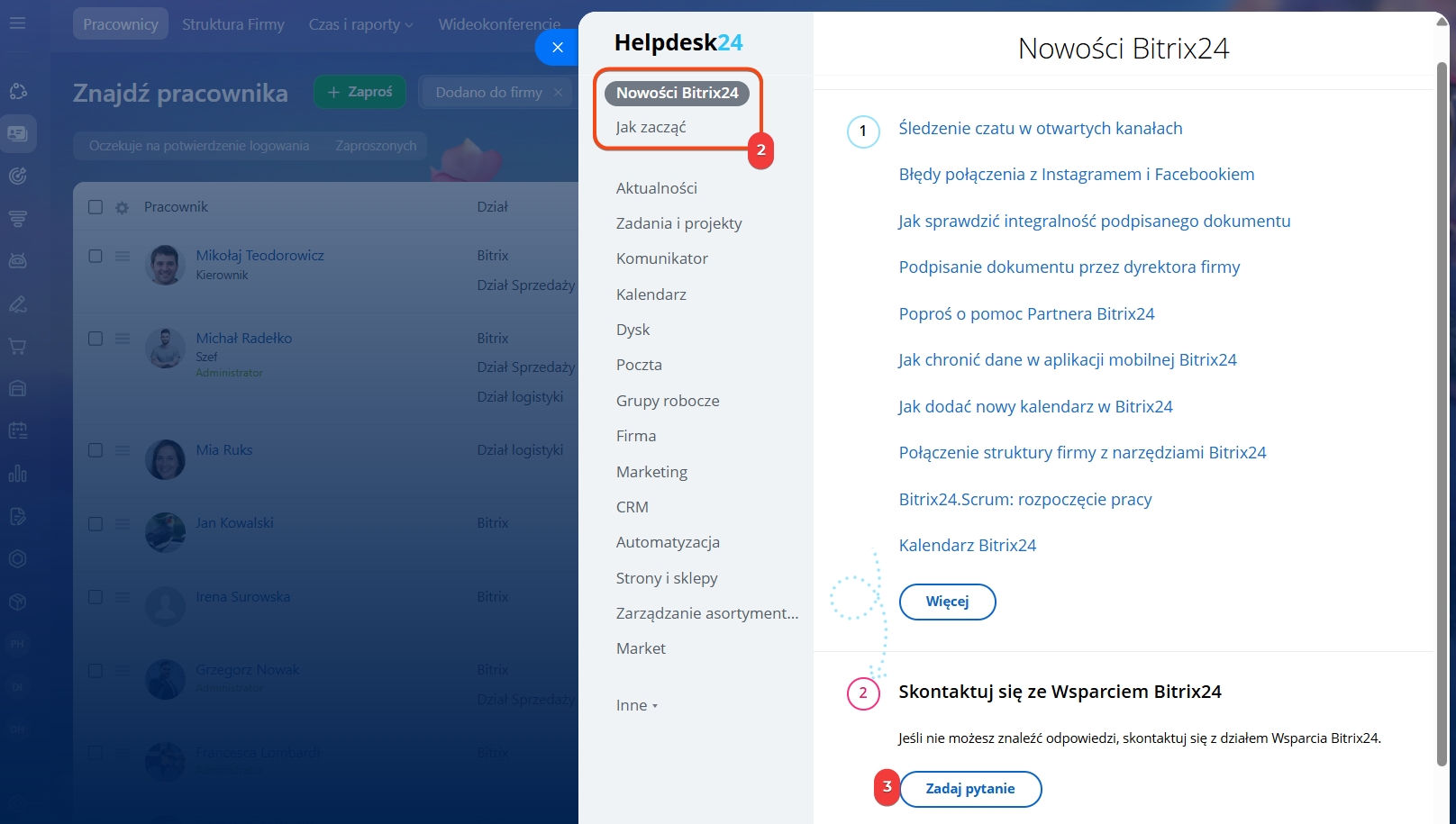The image size is (1456, 824).
Task: Remove the 'Dodano do firmy' filter chip
Action: point(558,92)
